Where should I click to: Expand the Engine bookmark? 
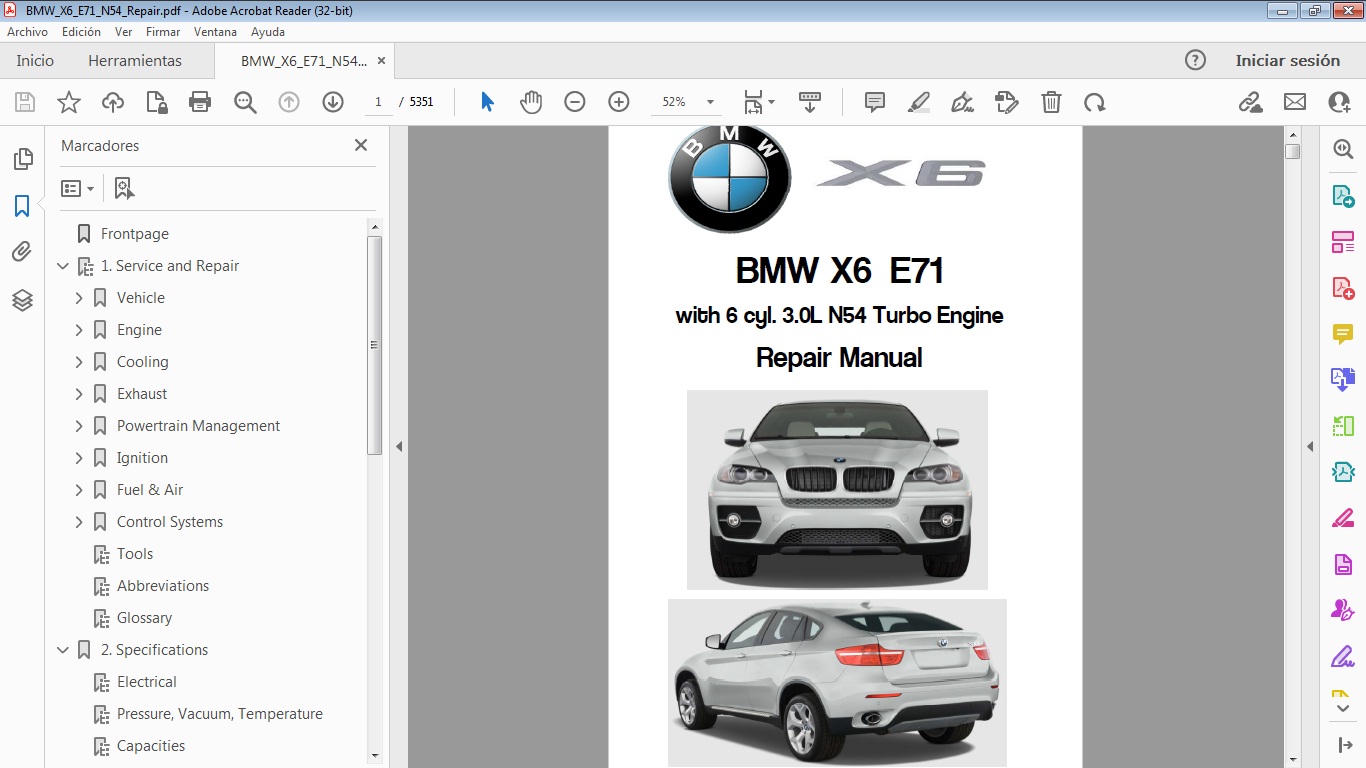[x=79, y=330]
